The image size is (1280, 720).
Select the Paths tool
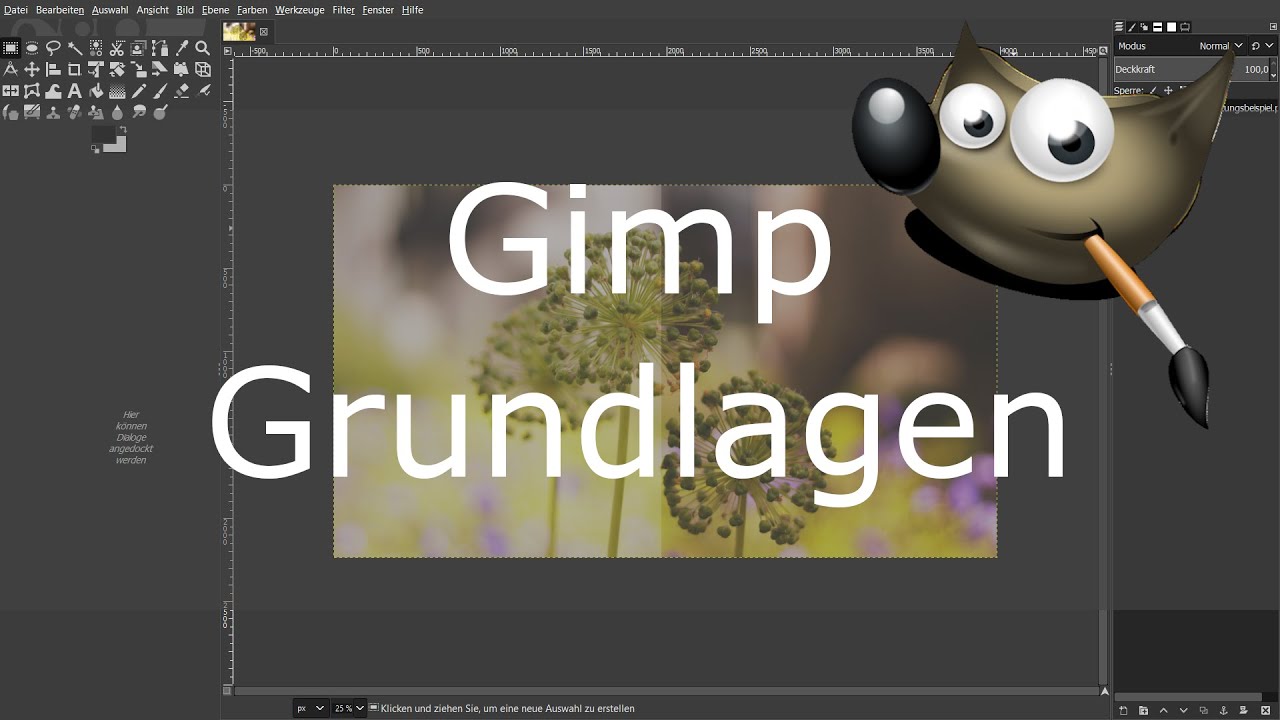pyautogui.click(x=160, y=48)
